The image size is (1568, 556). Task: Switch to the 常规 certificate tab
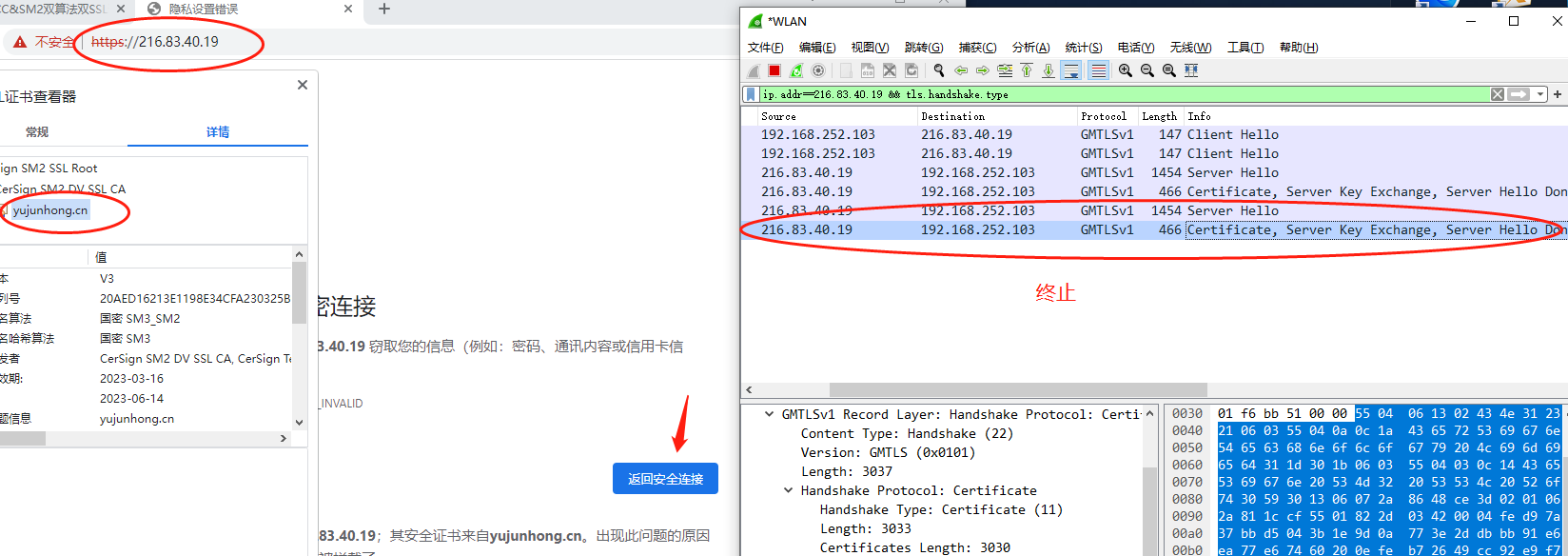click(37, 132)
